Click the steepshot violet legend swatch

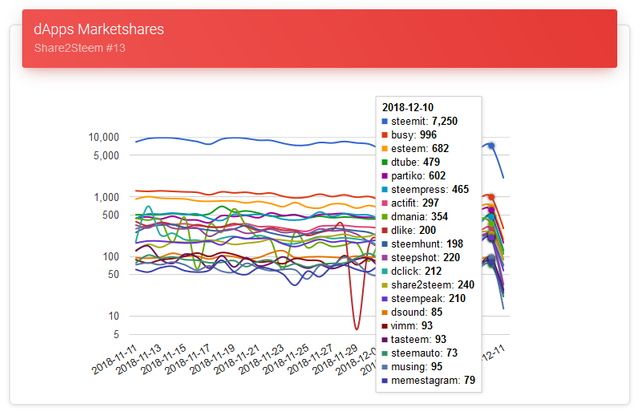[x=384, y=258]
